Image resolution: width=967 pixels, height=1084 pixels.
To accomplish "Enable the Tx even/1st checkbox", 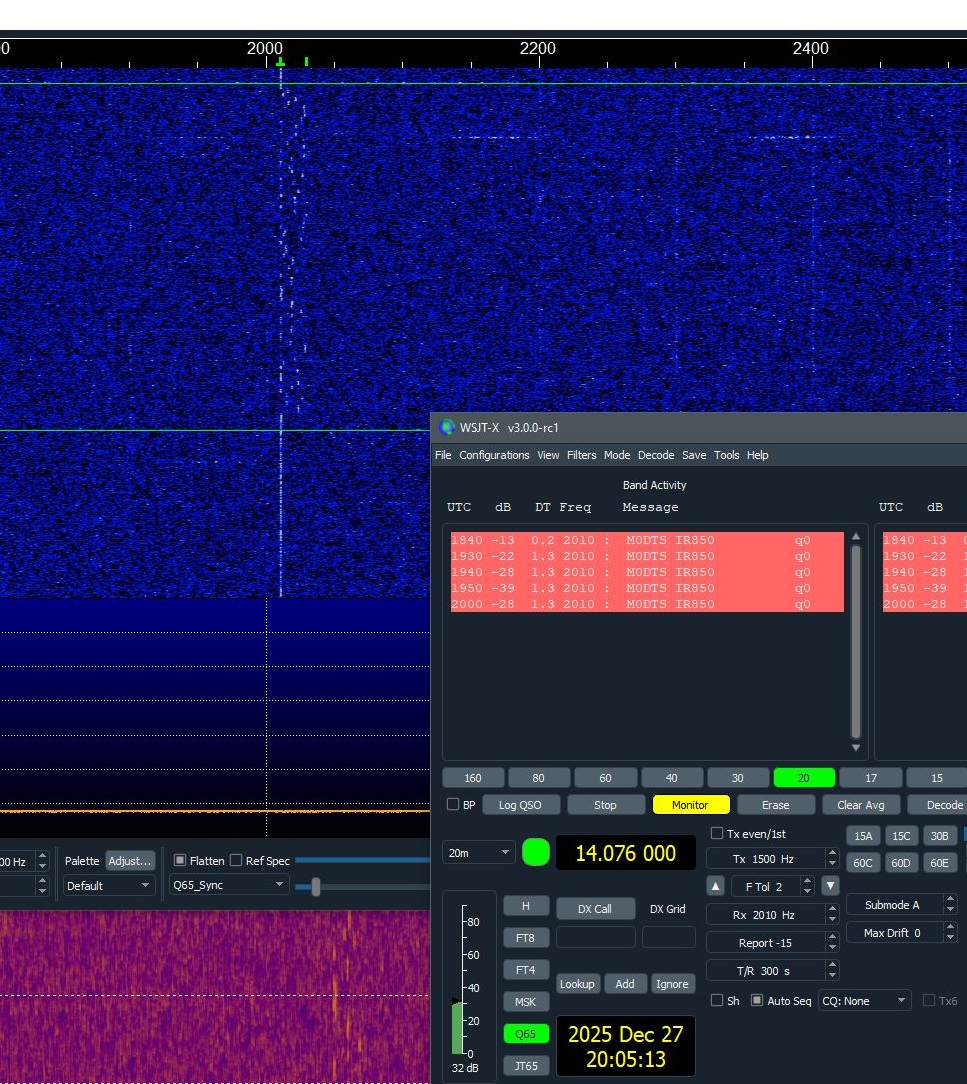I will [717, 834].
